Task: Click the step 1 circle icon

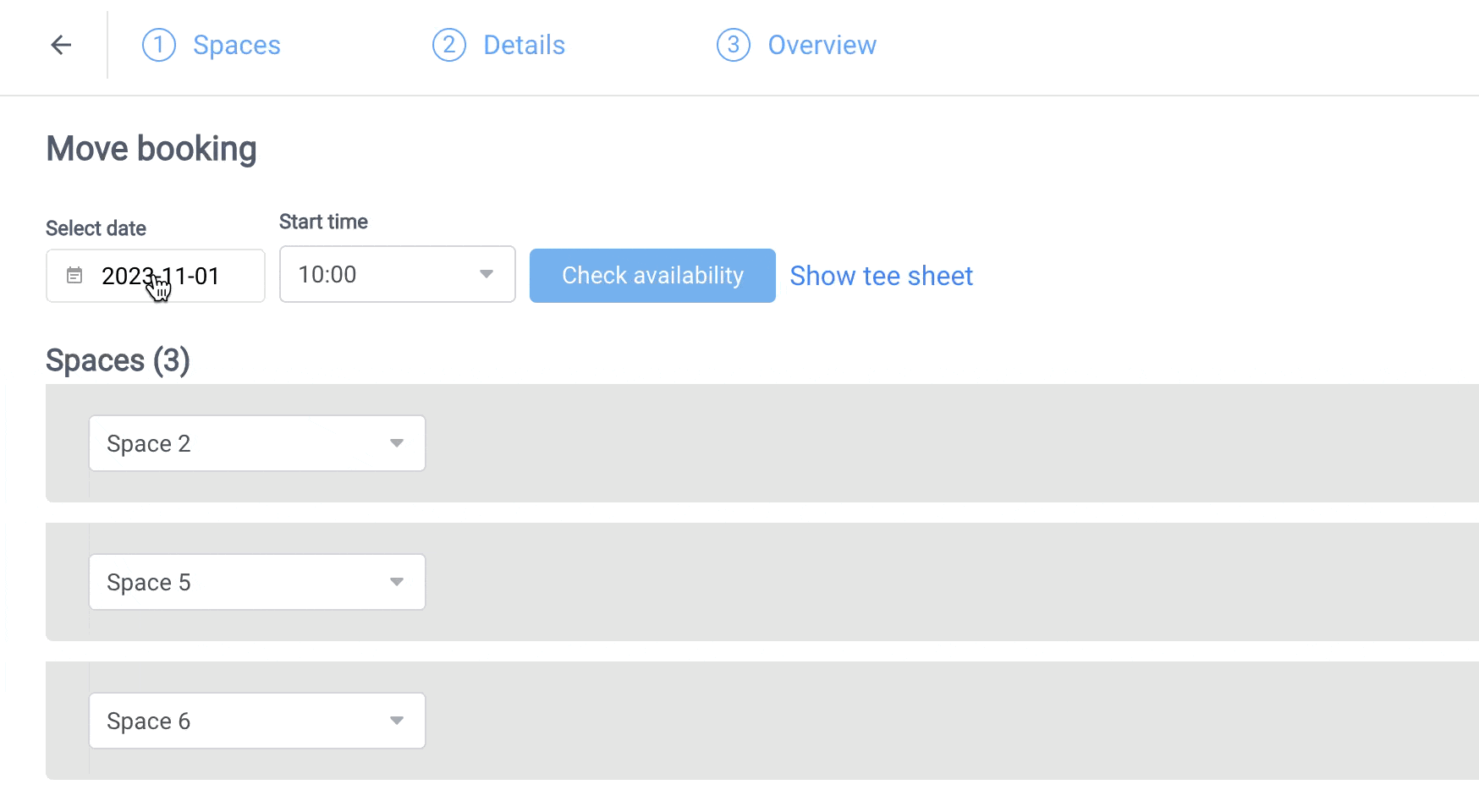Action: [x=159, y=45]
